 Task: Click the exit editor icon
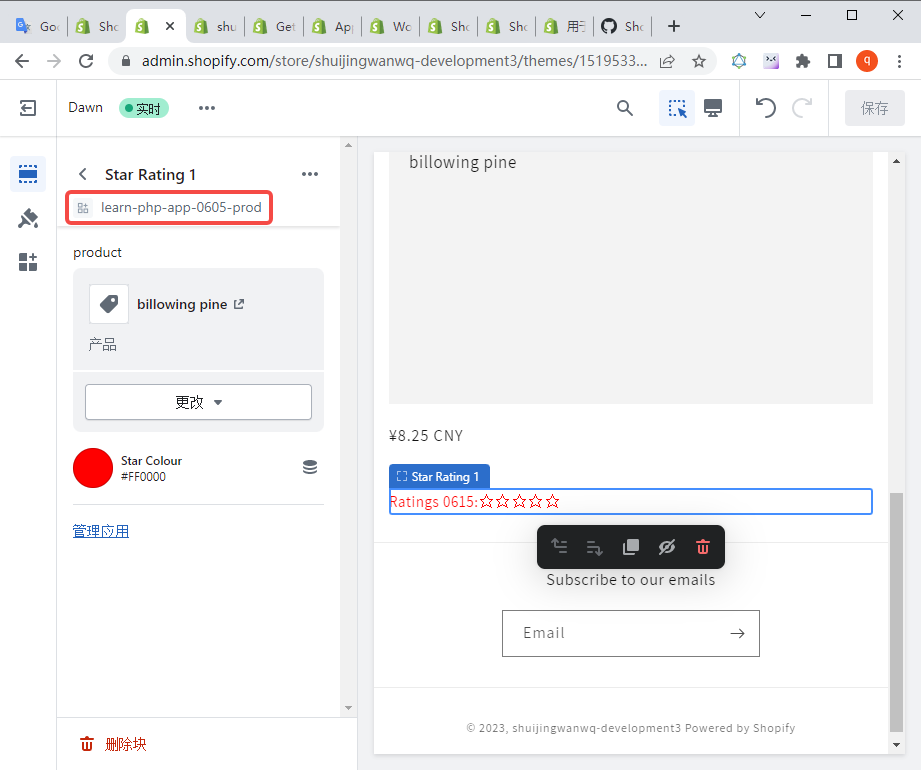28,108
